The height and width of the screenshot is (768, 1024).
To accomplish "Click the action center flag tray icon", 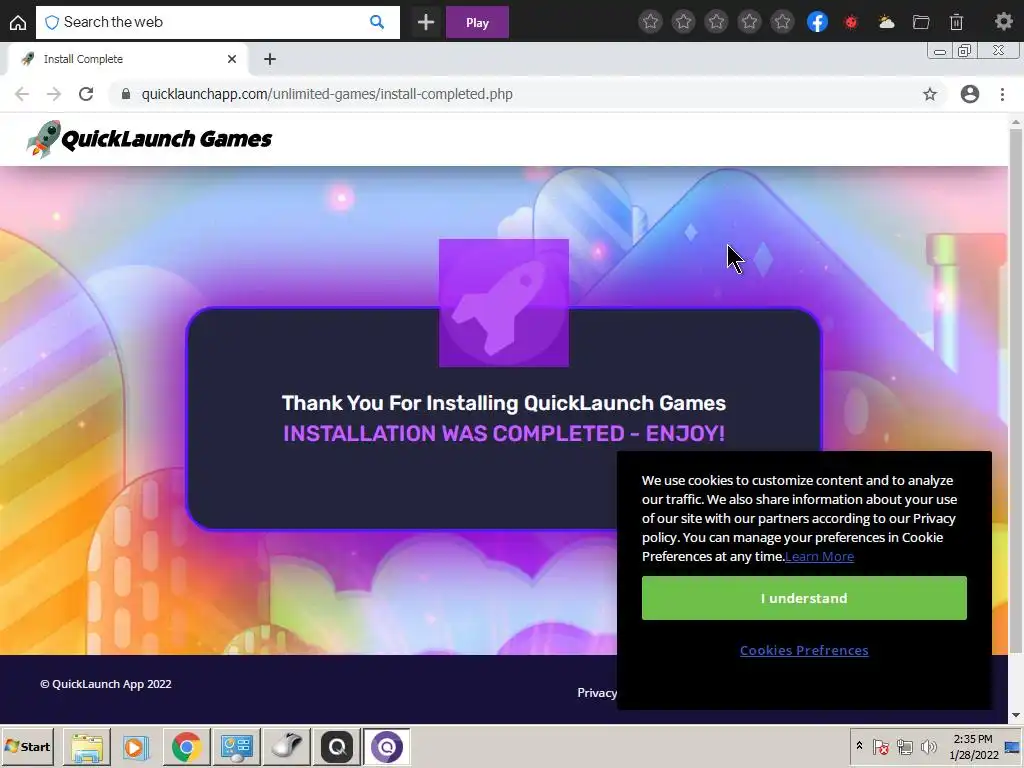I will (880, 746).
